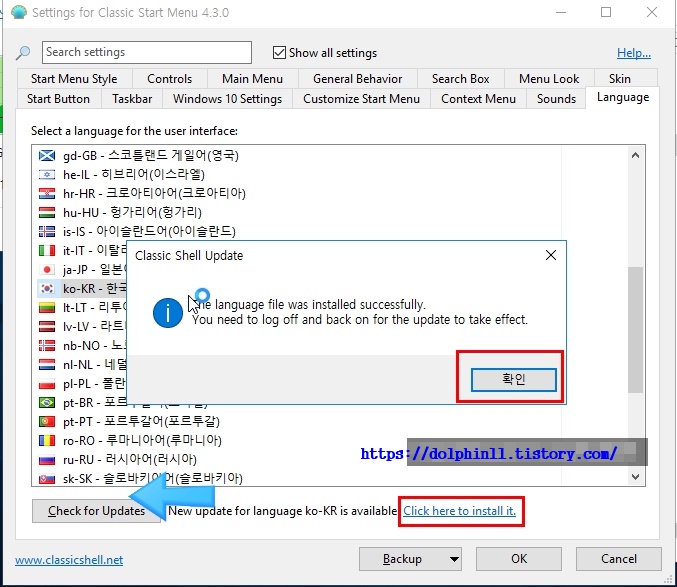Open the Start Button tab
The image size is (677, 587).
(58, 99)
